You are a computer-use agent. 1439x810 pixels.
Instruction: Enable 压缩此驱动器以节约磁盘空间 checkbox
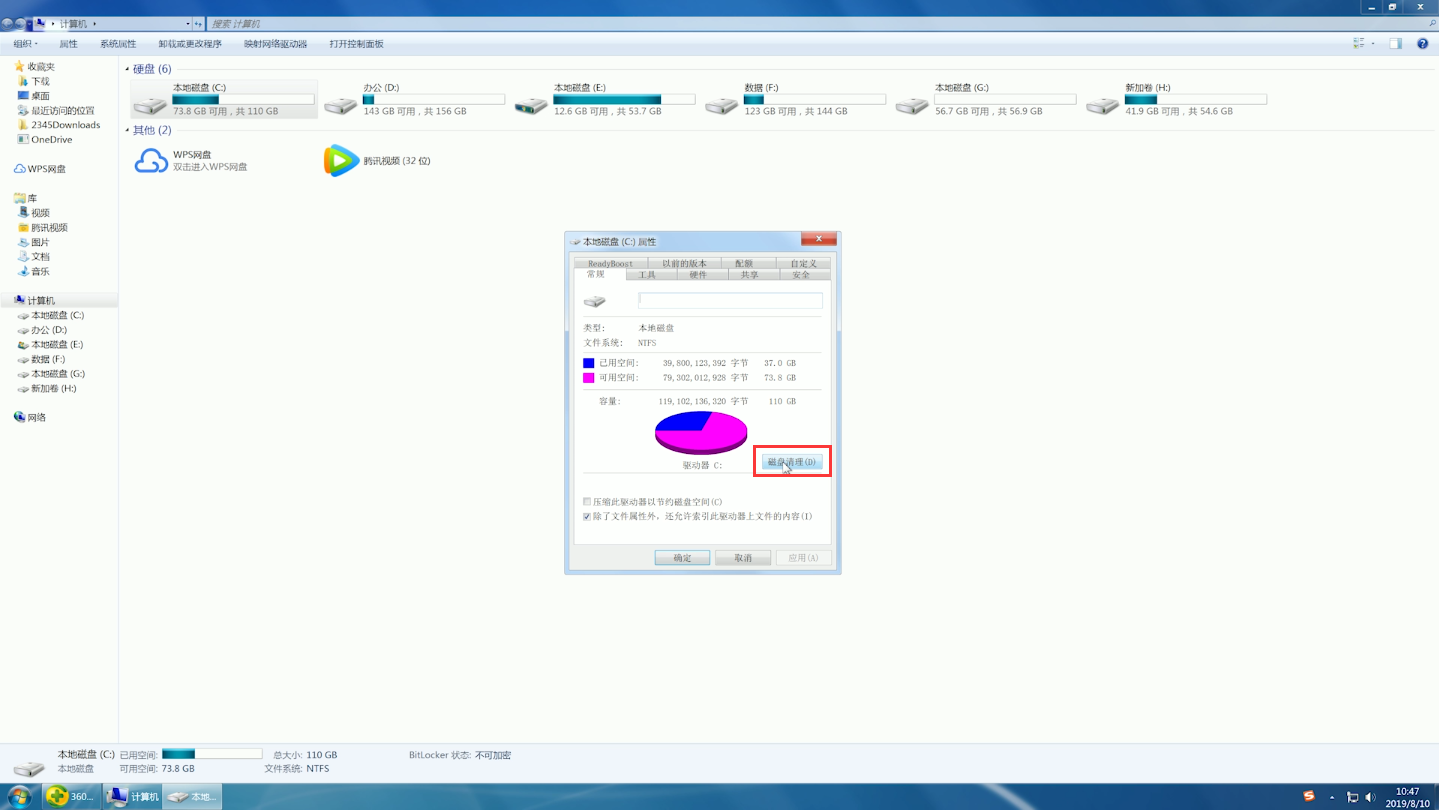587,502
